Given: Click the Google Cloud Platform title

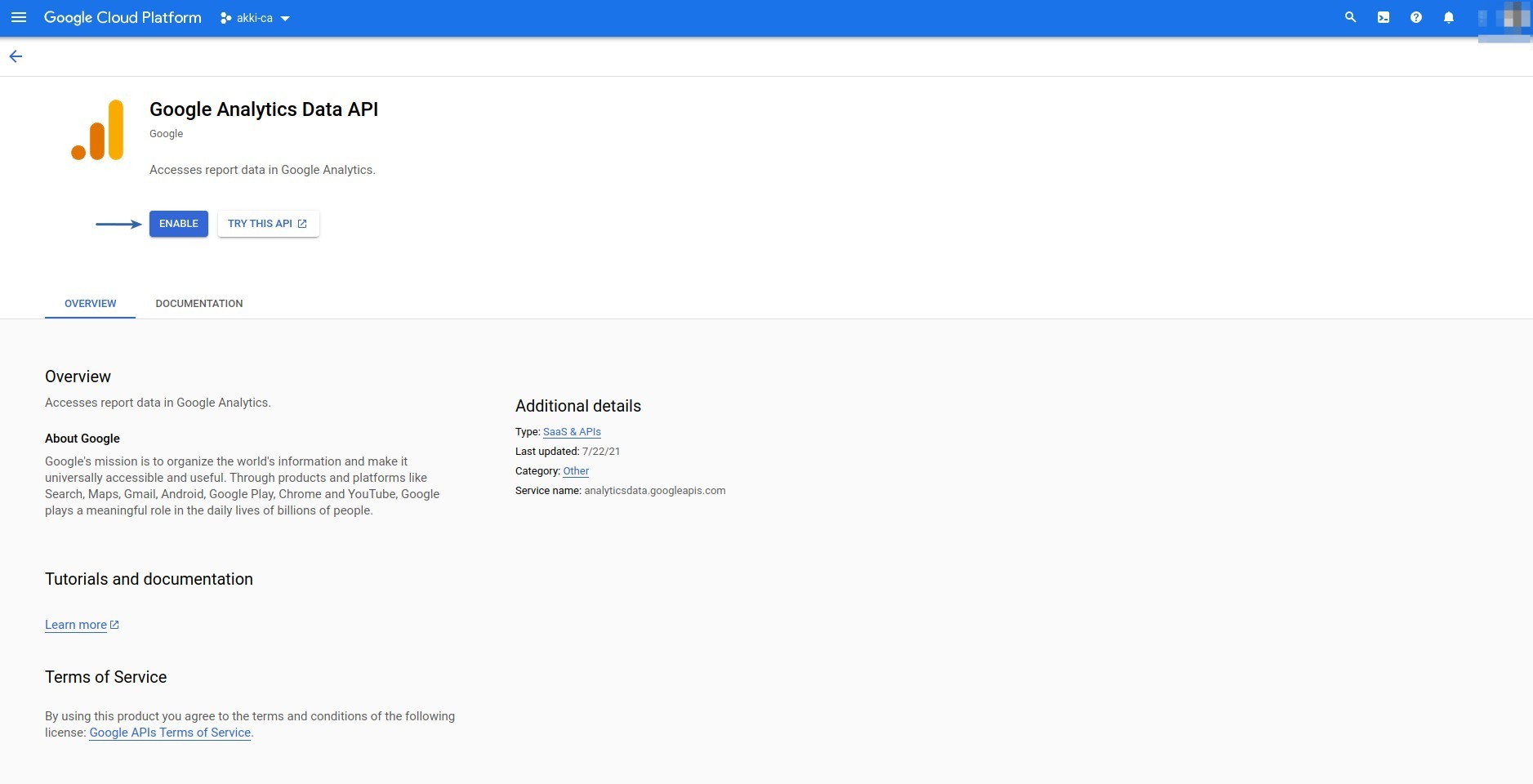Looking at the screenshot, I should [x=123, y=18].
